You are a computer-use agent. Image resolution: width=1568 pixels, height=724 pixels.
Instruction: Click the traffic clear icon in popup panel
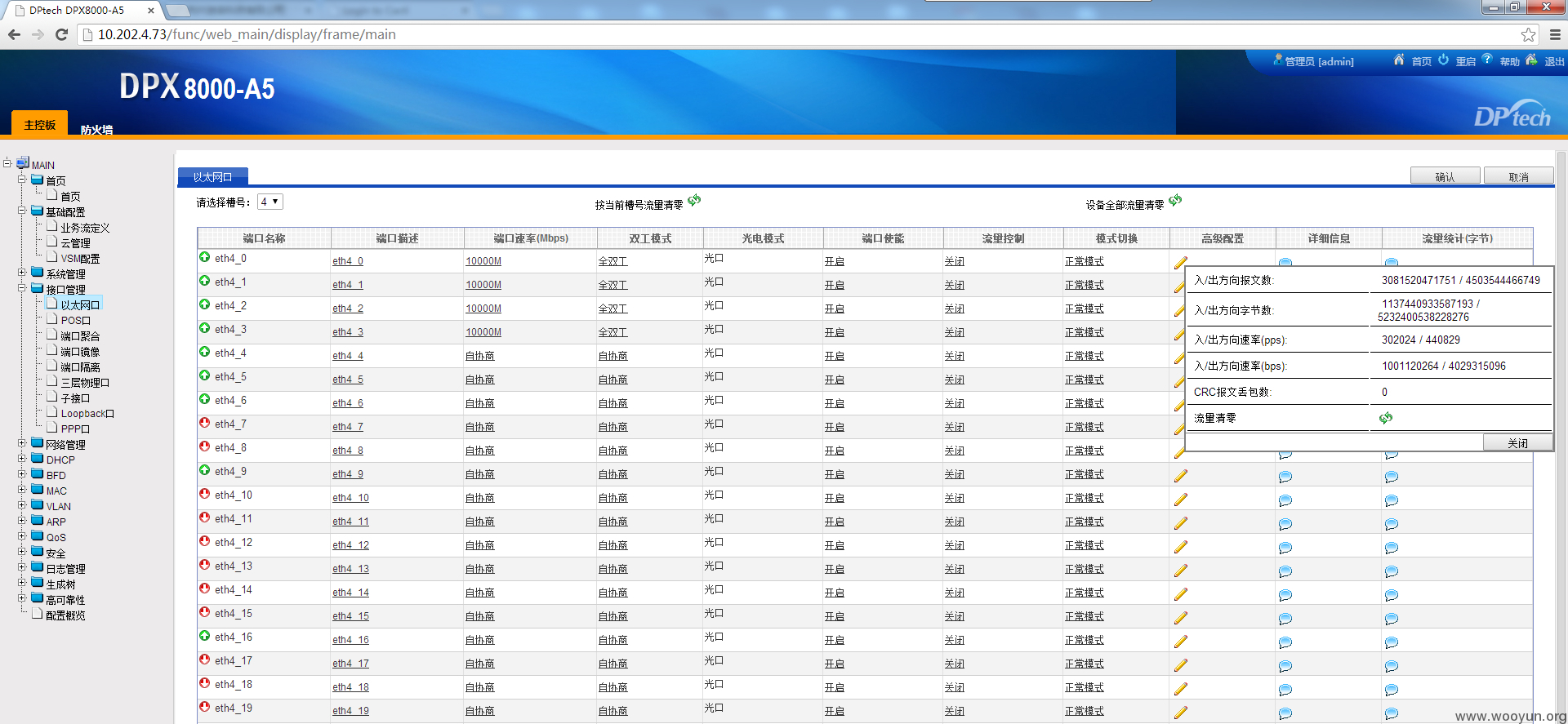[x=1386, y=418]
